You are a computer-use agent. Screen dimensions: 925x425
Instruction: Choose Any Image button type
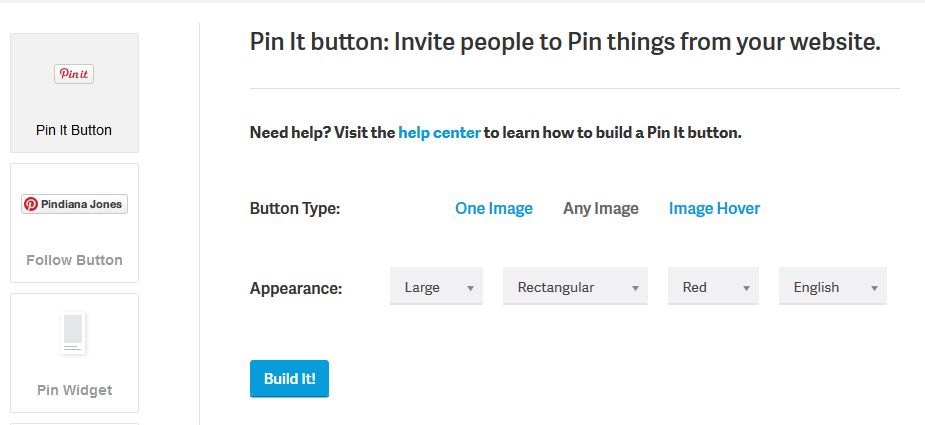(601, 208)
